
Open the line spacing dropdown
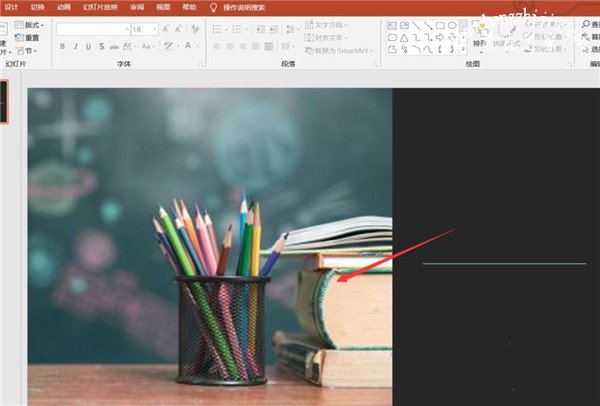pos(292,29)
